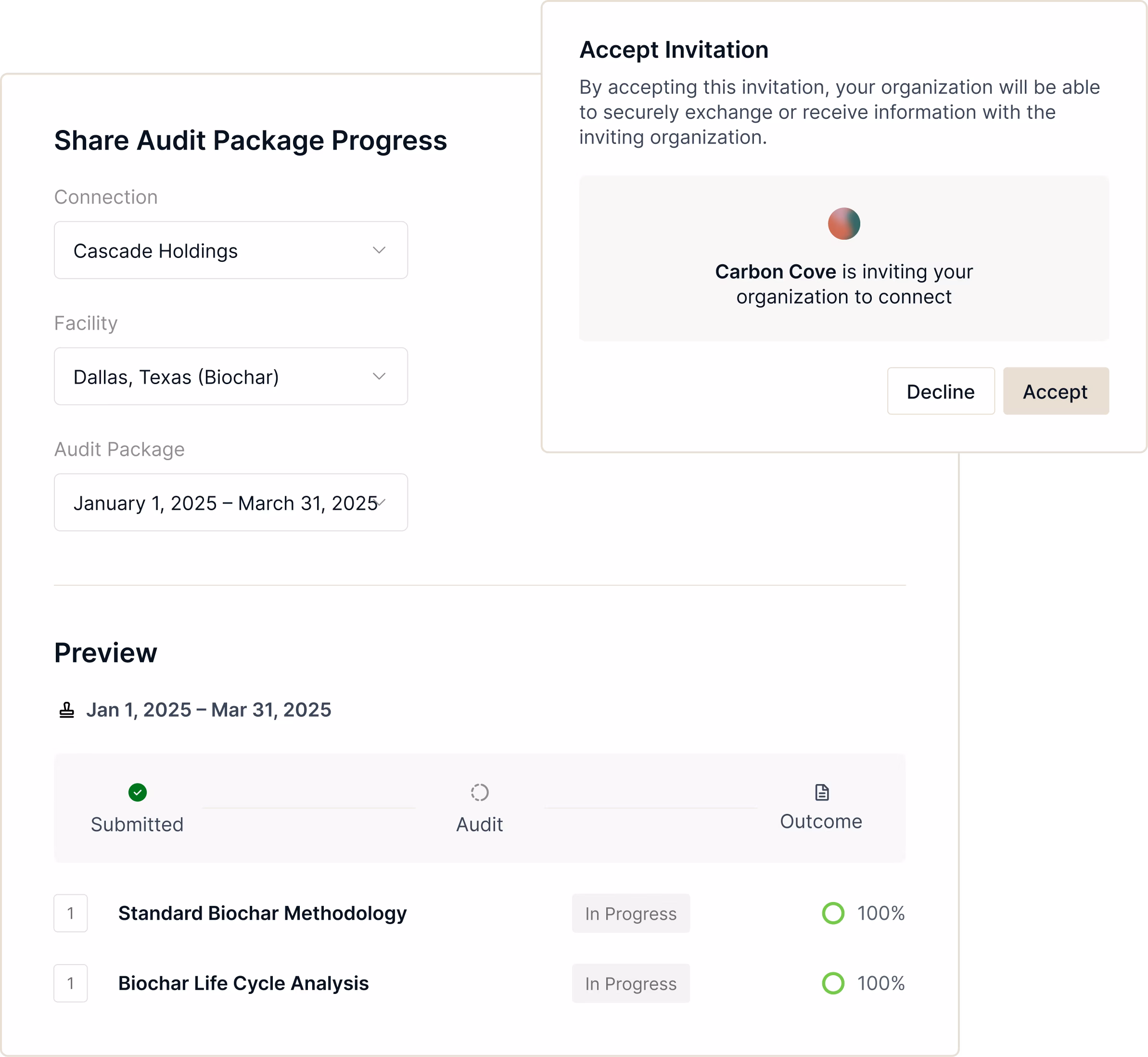Click the Standard Biochar Methodology progress ring

click(833, 913)
